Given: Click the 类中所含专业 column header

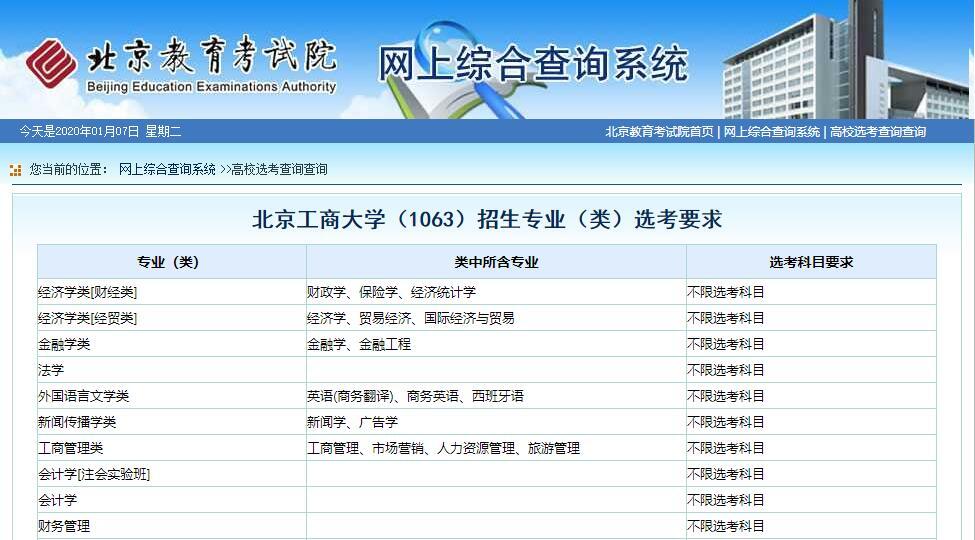Looking at the screenshot, I should coord(496,262).
